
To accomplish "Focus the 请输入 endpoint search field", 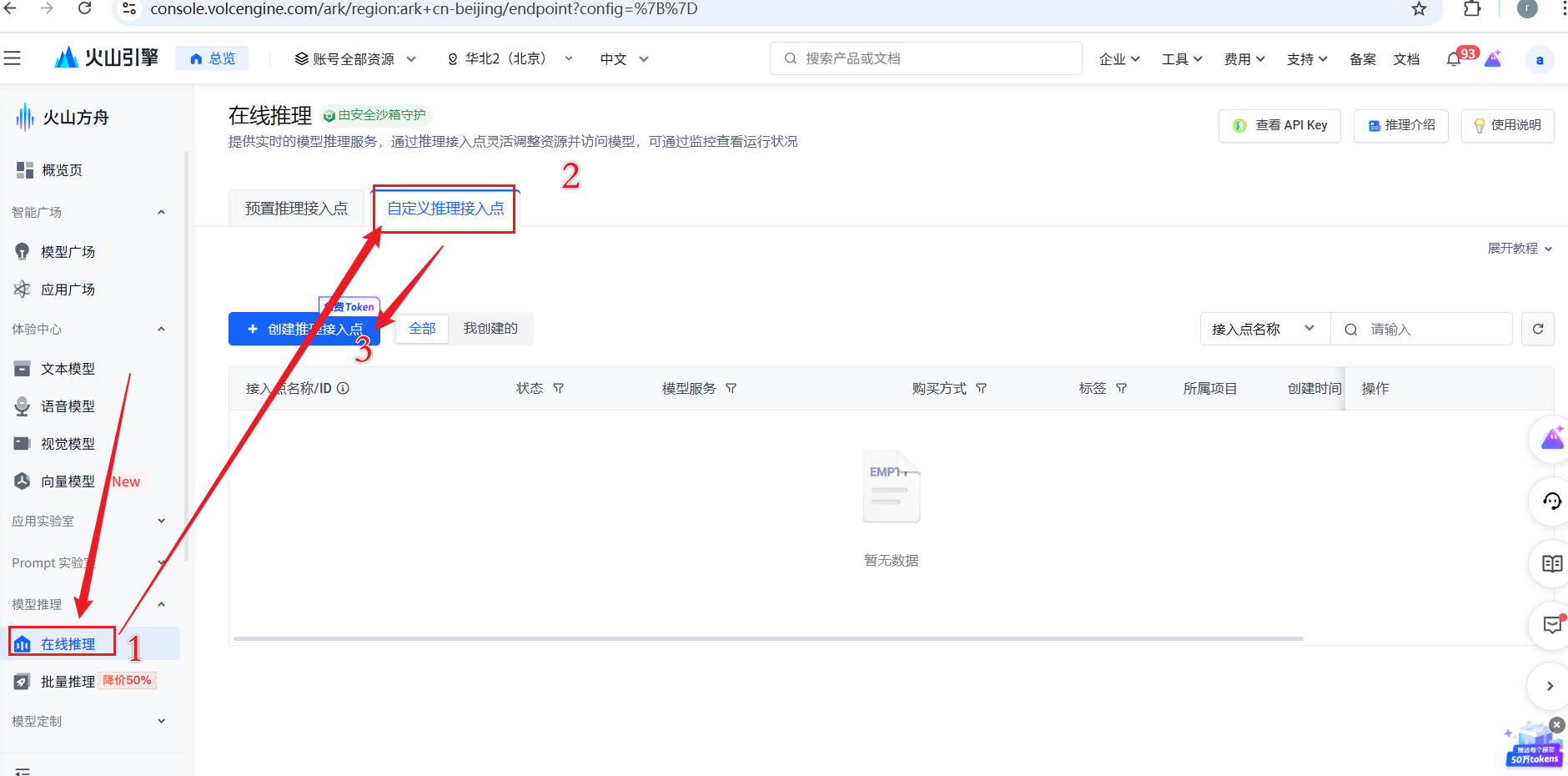I will click(x=1421, y=329).
